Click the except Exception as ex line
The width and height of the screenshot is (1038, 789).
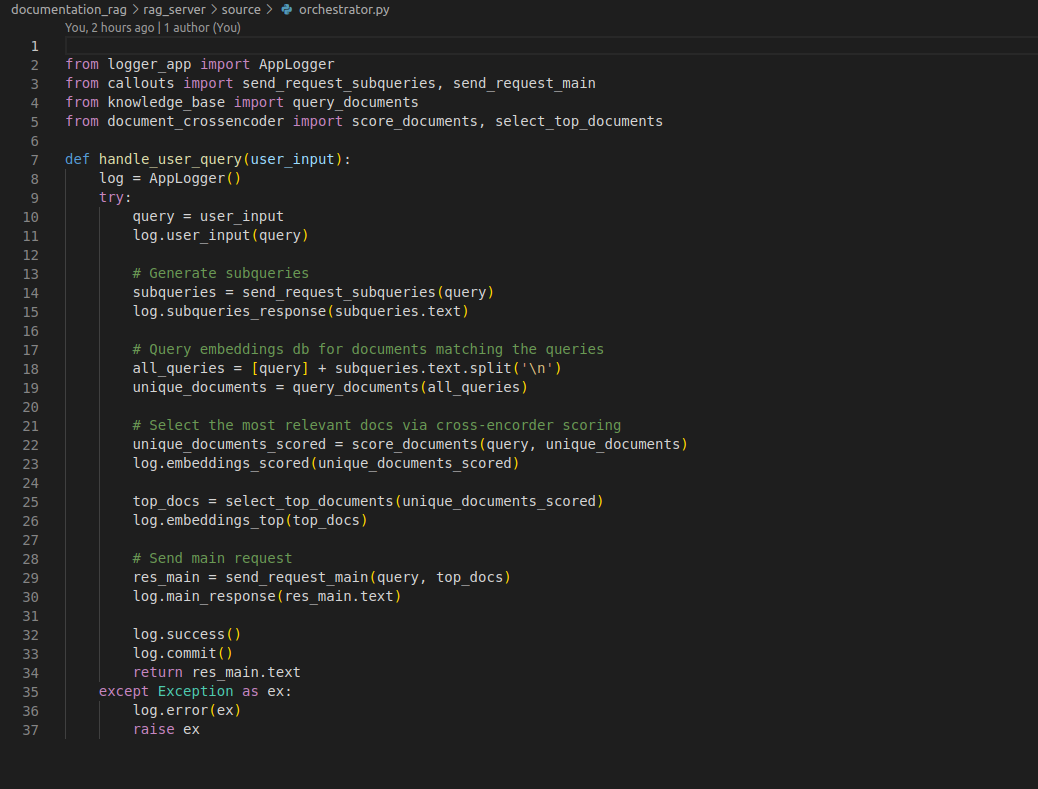pos(195,691)
